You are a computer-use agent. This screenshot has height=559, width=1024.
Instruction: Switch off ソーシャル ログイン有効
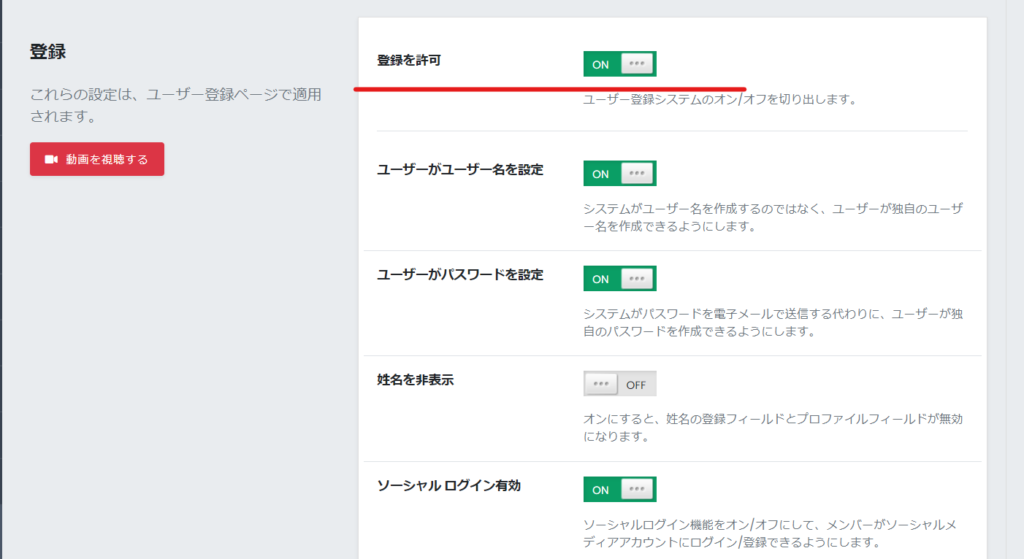click(620, 489)
